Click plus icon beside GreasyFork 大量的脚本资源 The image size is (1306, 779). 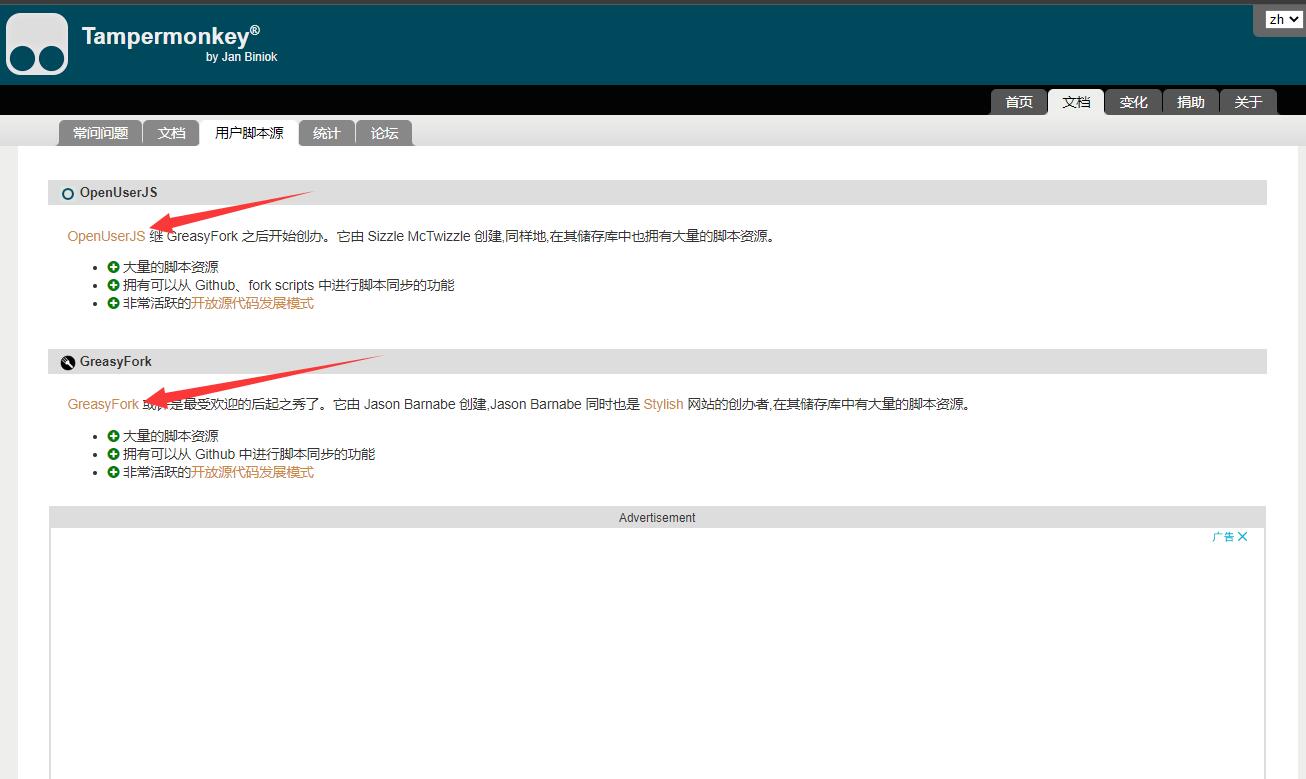point(113,436)
